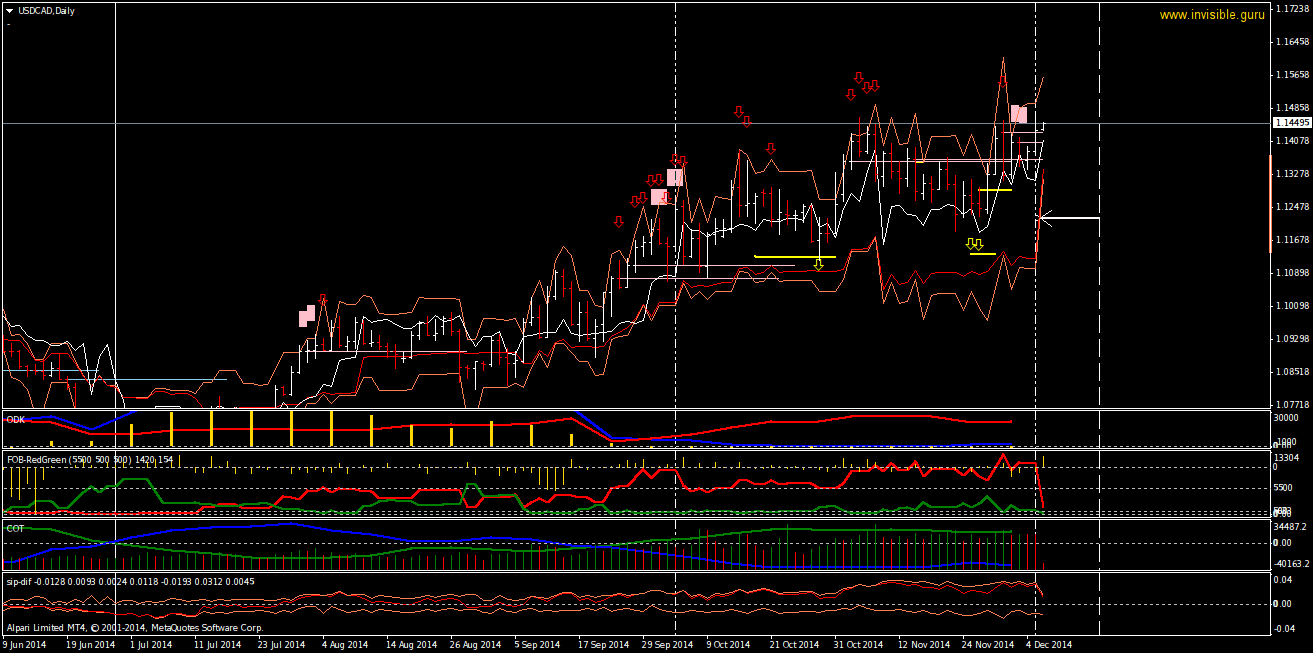Click the 13304 scale value in FOB-RedGreen panel

tap(1288, 457)
